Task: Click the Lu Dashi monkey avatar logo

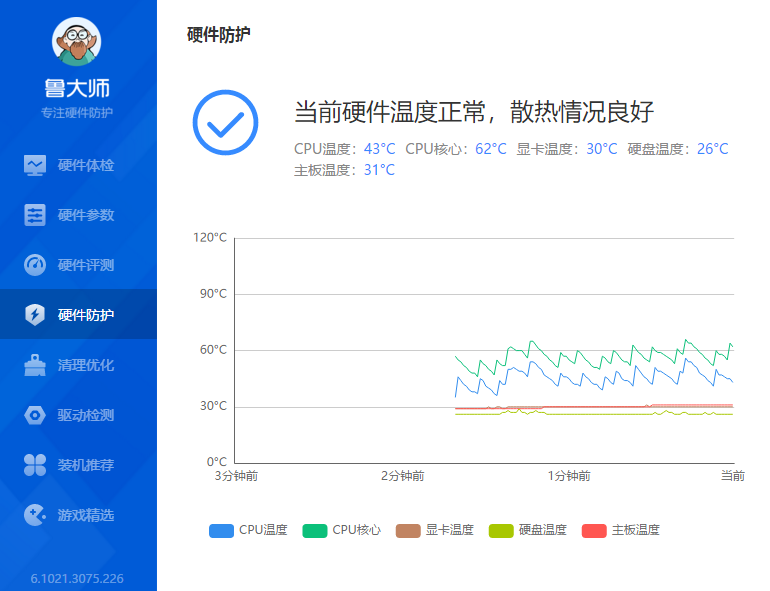Action: [77, 41]
